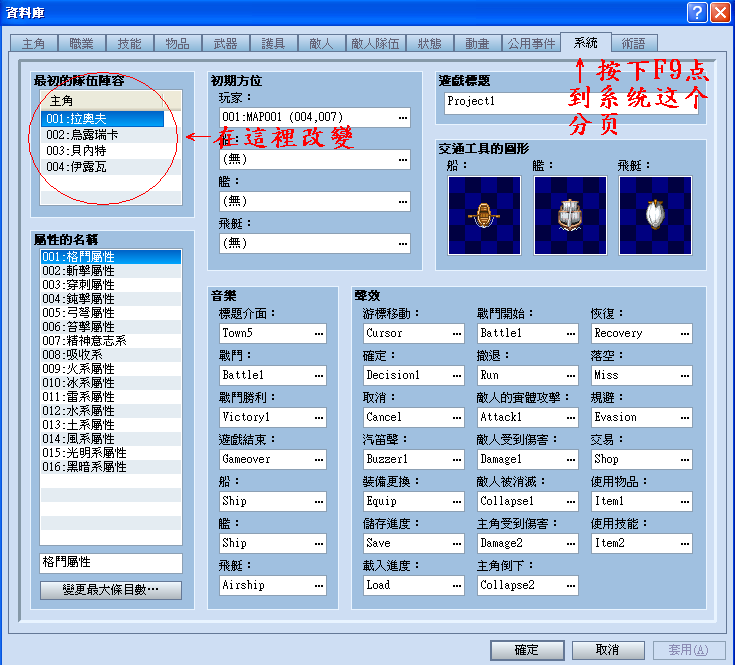This screenshot has height=665, width=735.
Task: Browse Collapse2 sound ellipsis
Action: coord(570,585)
